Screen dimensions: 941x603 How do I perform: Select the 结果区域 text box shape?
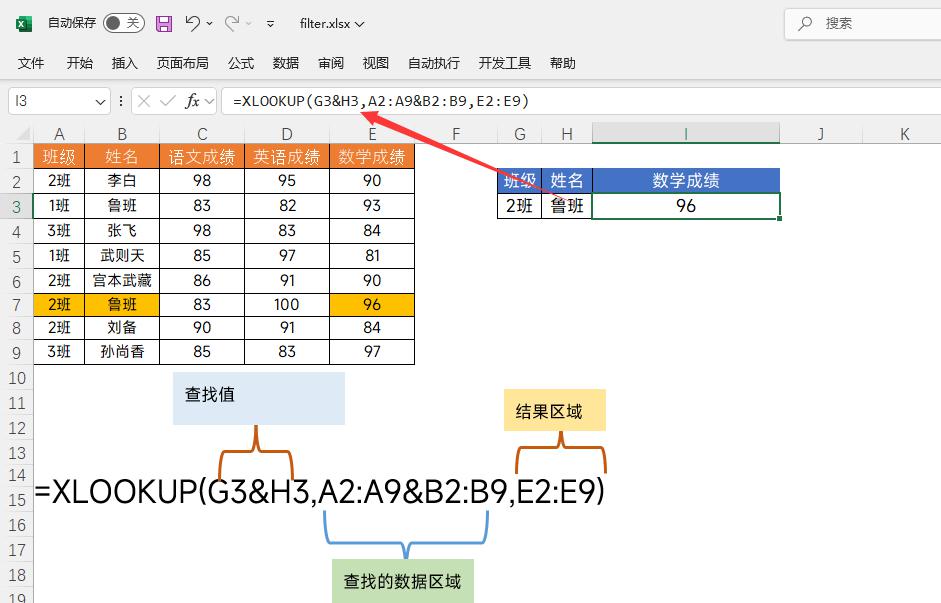pyautogui.click(x=555, y=410)
